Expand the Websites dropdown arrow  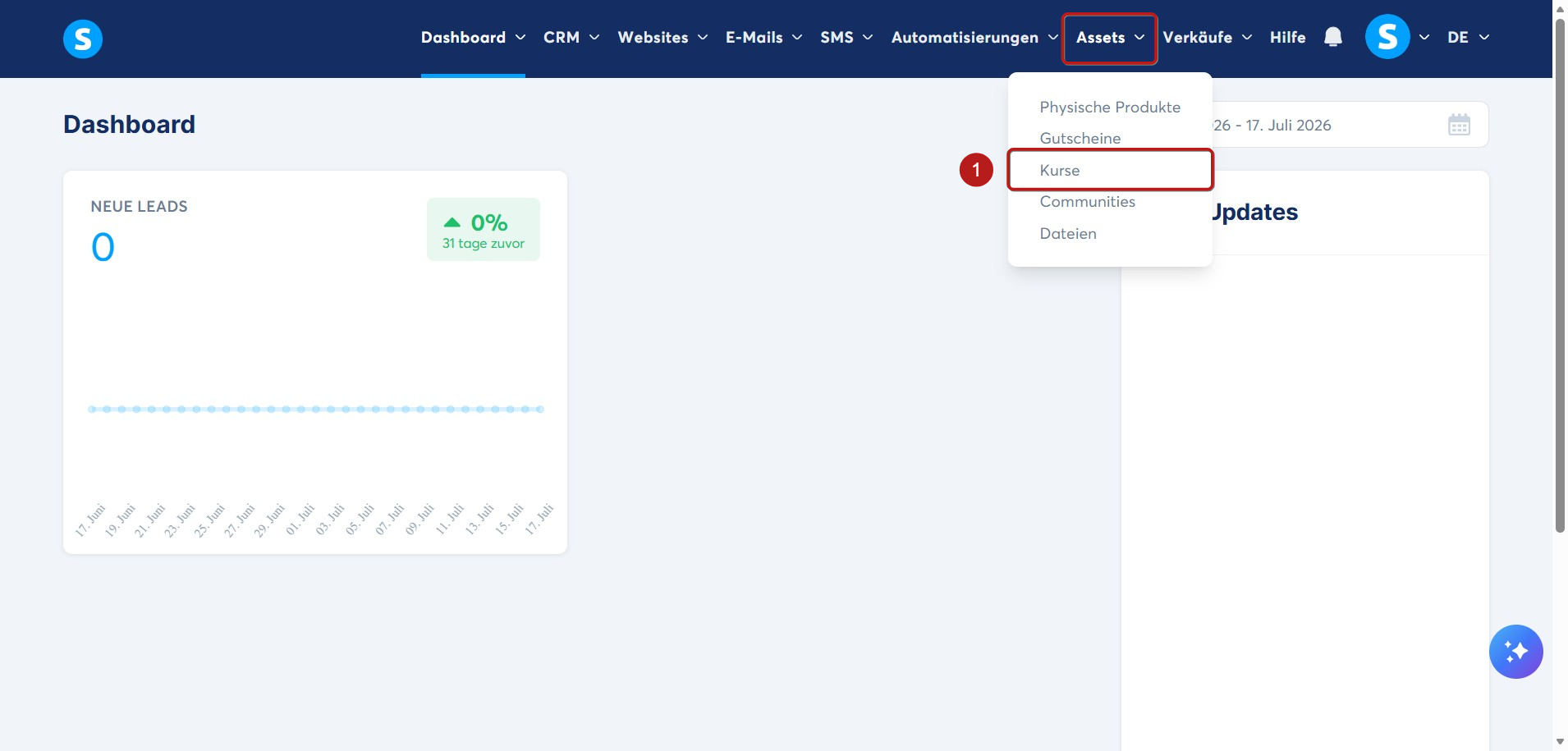tap(703, 37)
